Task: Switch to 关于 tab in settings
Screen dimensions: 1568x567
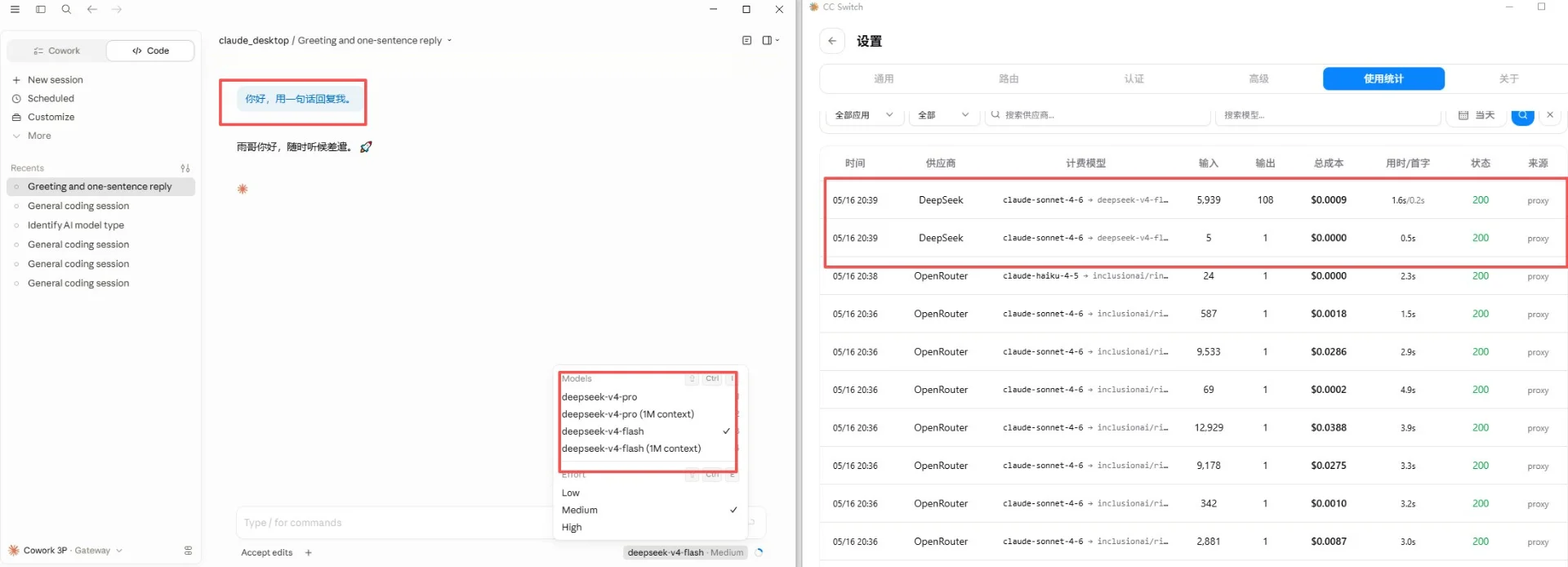Action: tap(1508, 79)
